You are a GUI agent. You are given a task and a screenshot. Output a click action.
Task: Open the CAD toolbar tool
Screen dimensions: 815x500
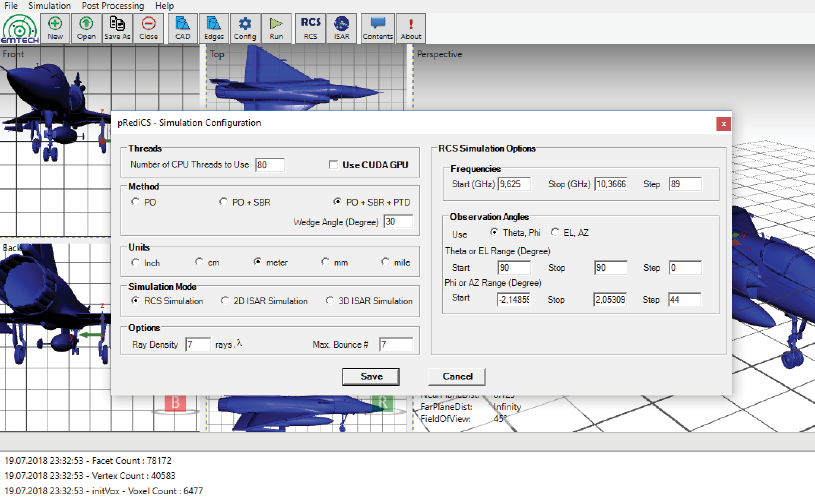tap(181, 27)
